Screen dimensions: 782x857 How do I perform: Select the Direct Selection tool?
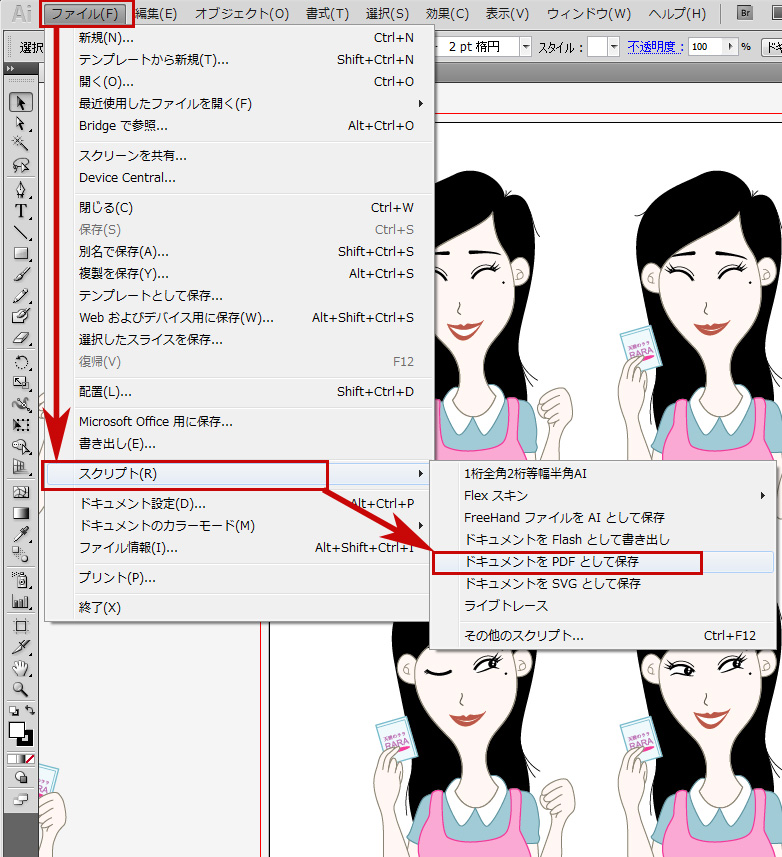pyautogui.click(x=21, y=124)
